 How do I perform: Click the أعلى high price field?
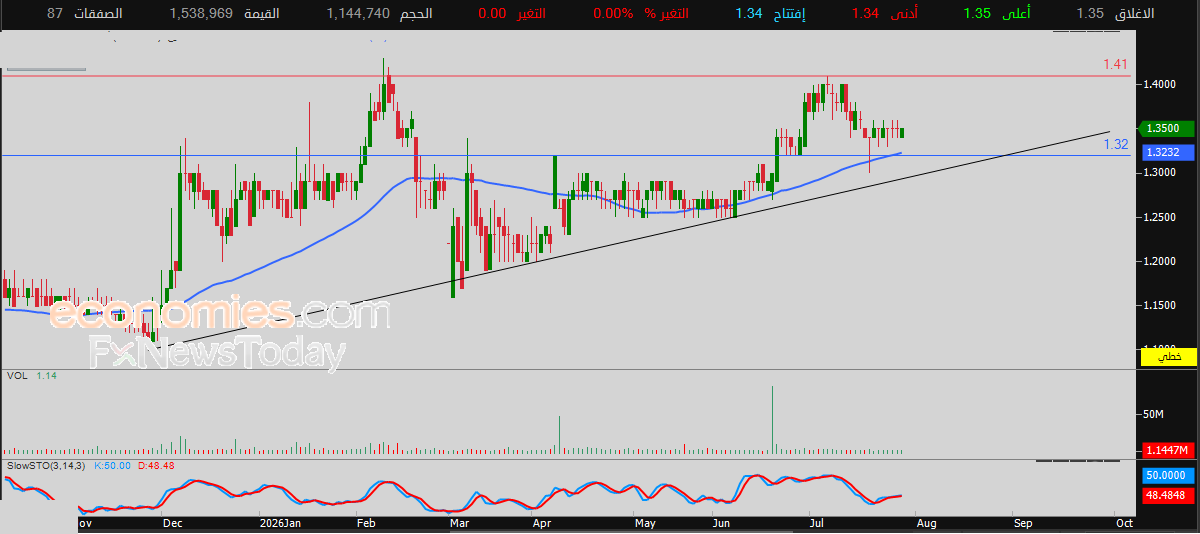click(999, 14)
